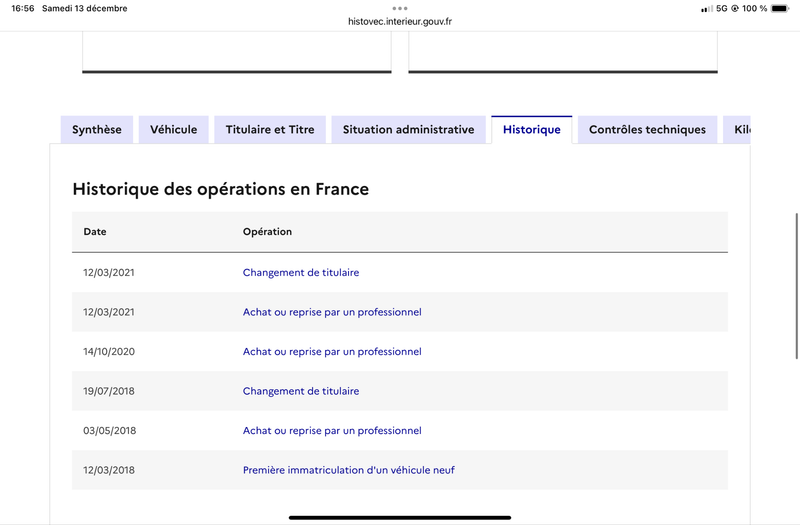The width and height of the screenshot is (800, 525).
Task: Select the Titulaire et Titre tab
Action: [270, 130]
